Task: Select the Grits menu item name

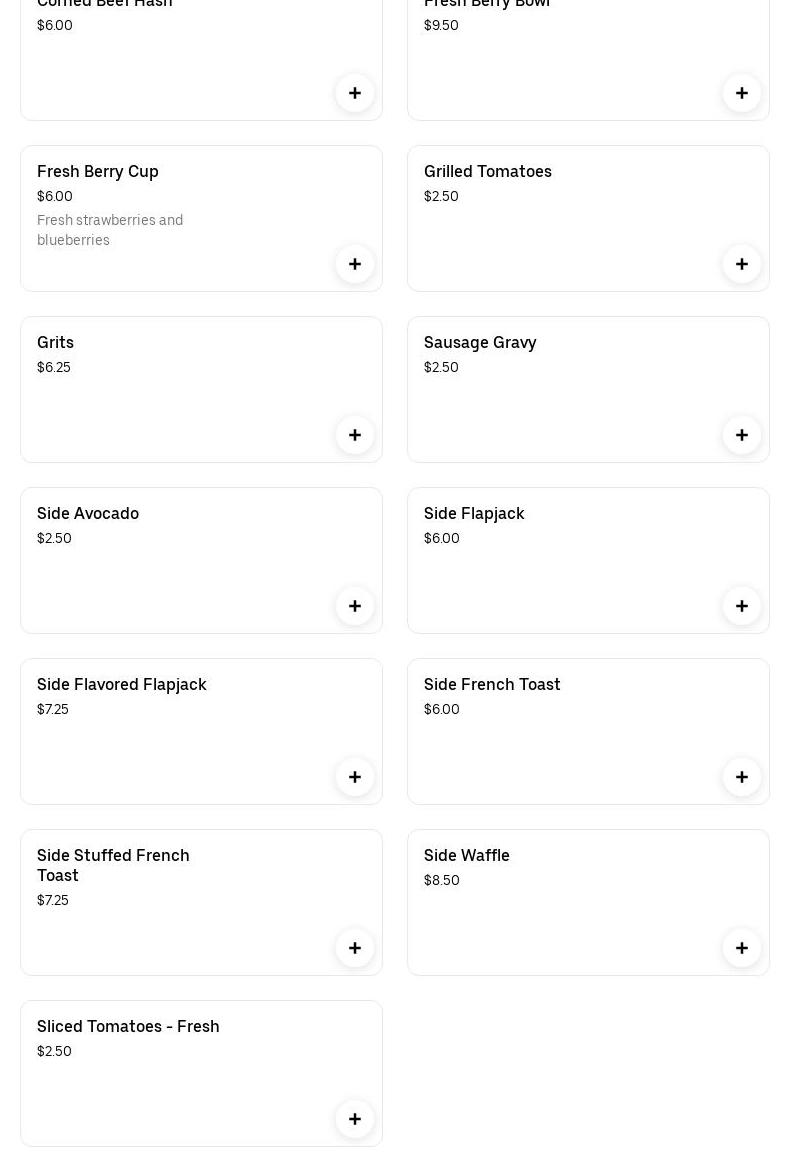Action: tap(56, 343)
